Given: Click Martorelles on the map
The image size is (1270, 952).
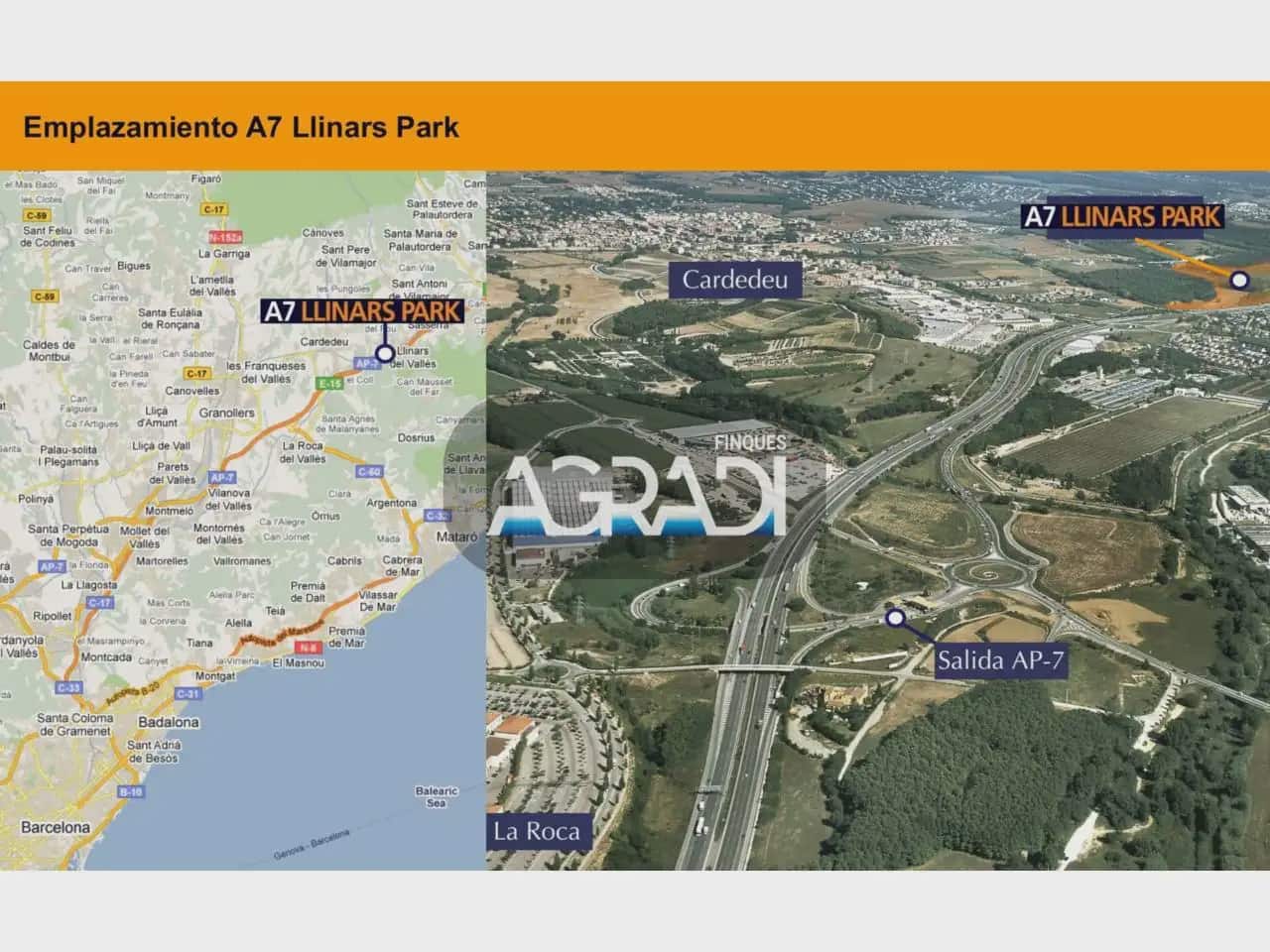Looking at the screenshot, I should click(162, 561).
